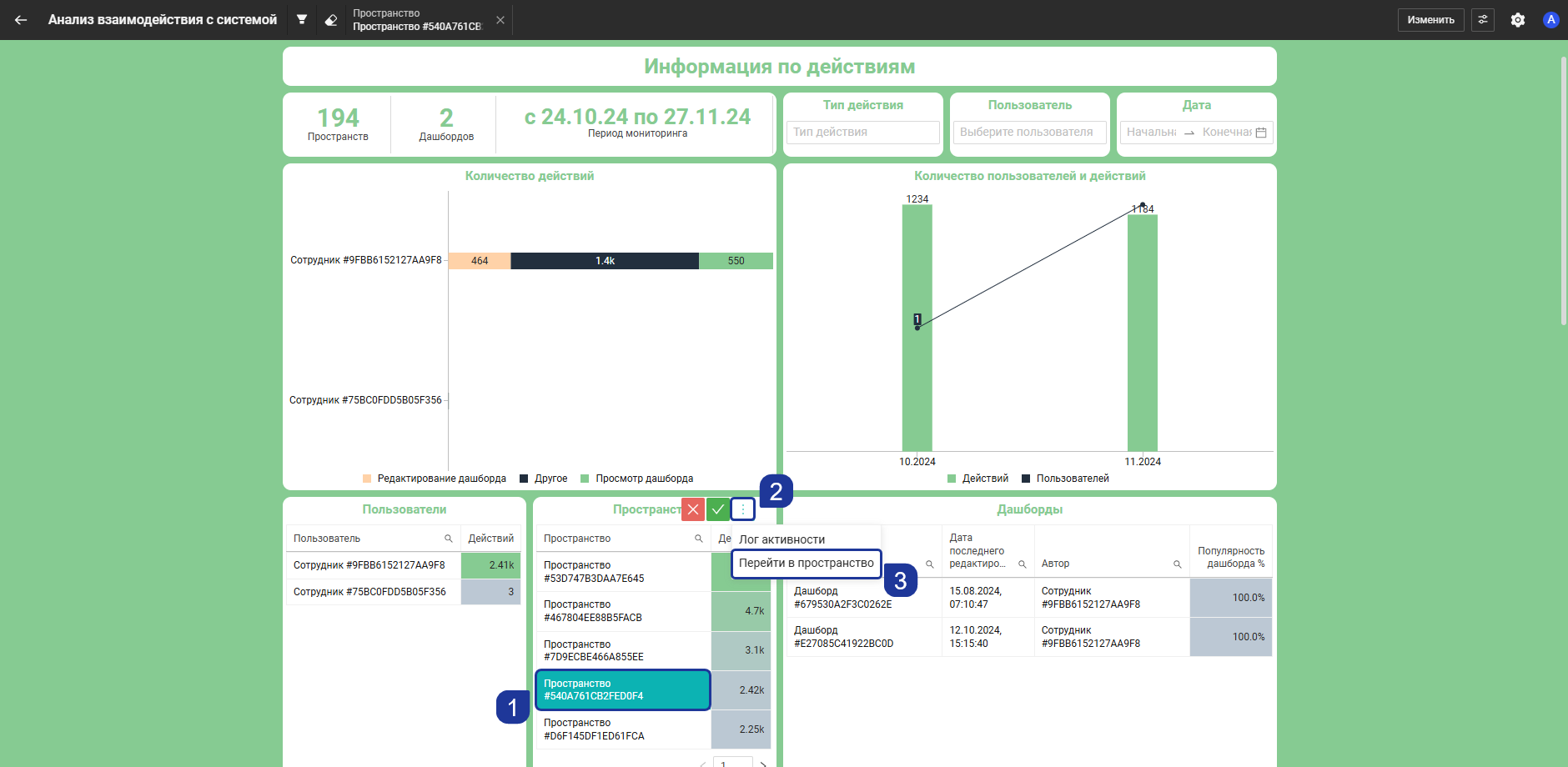Image resolution: width=1568 pixels, height=767 pixels.
Task: Open the calendar icon in the date filter
Action: pos(1261,133)
